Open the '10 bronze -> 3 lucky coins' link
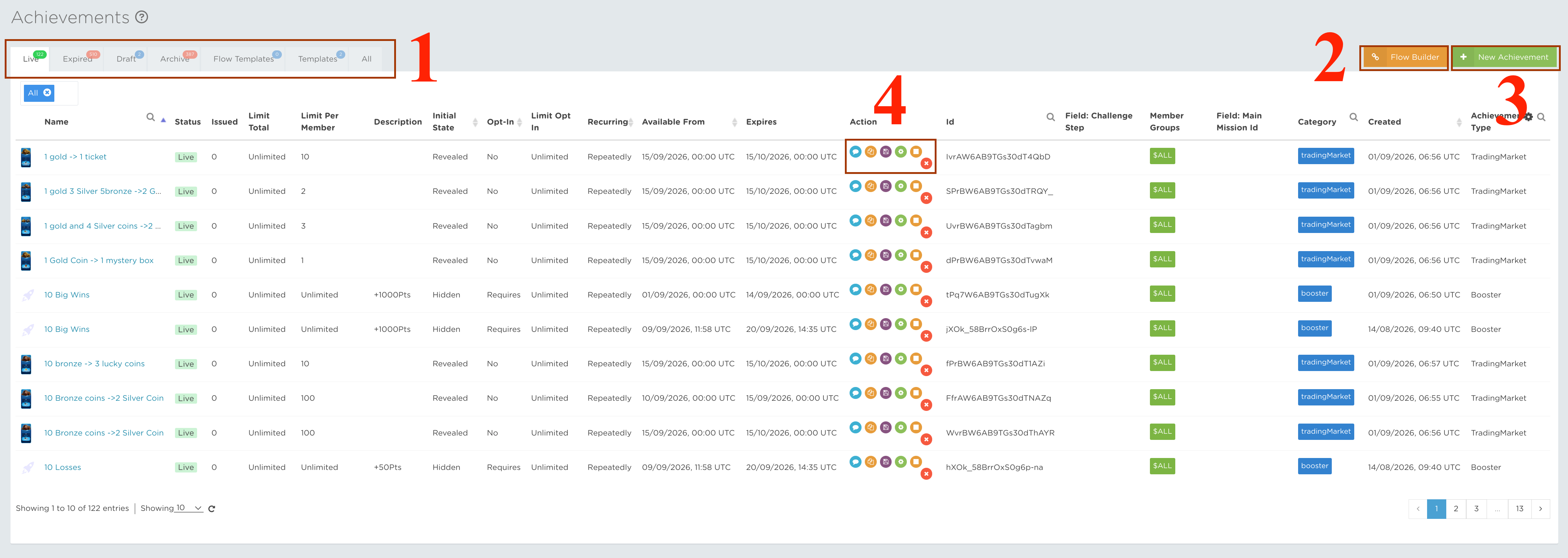The image size is (1568, 558). [x=94, y=364]
